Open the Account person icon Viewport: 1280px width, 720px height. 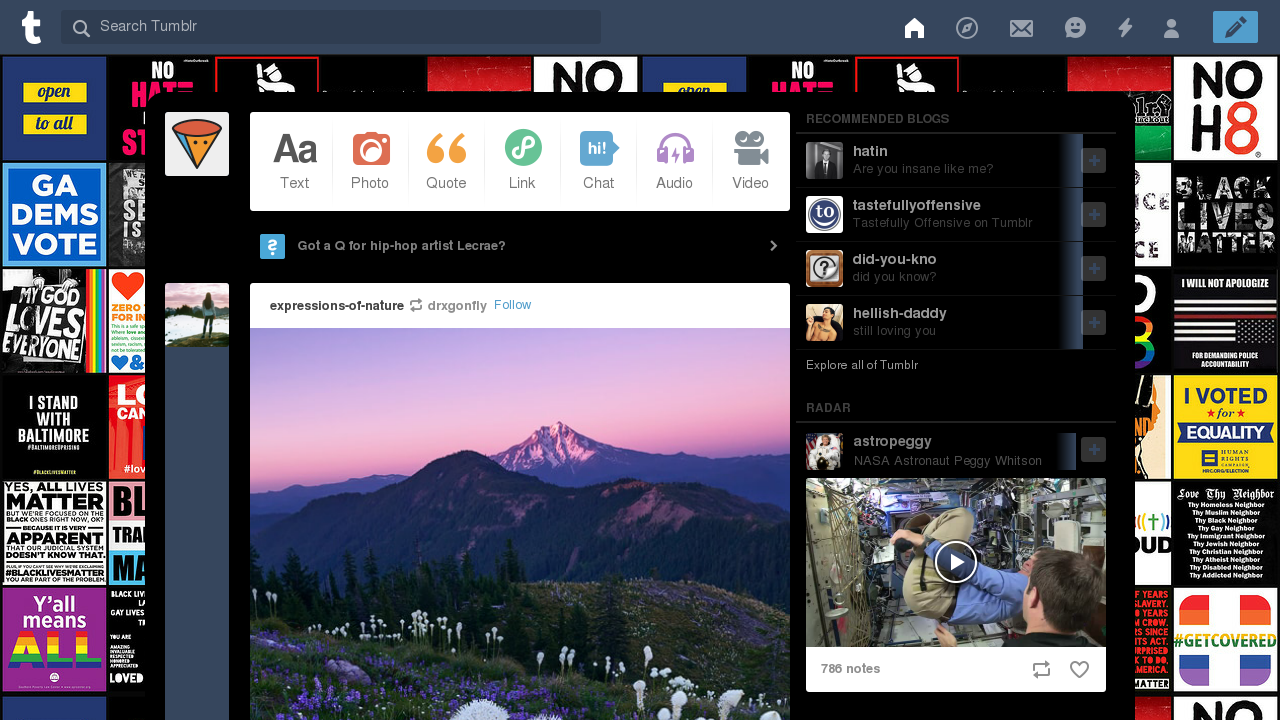[x=1171, y=28]
